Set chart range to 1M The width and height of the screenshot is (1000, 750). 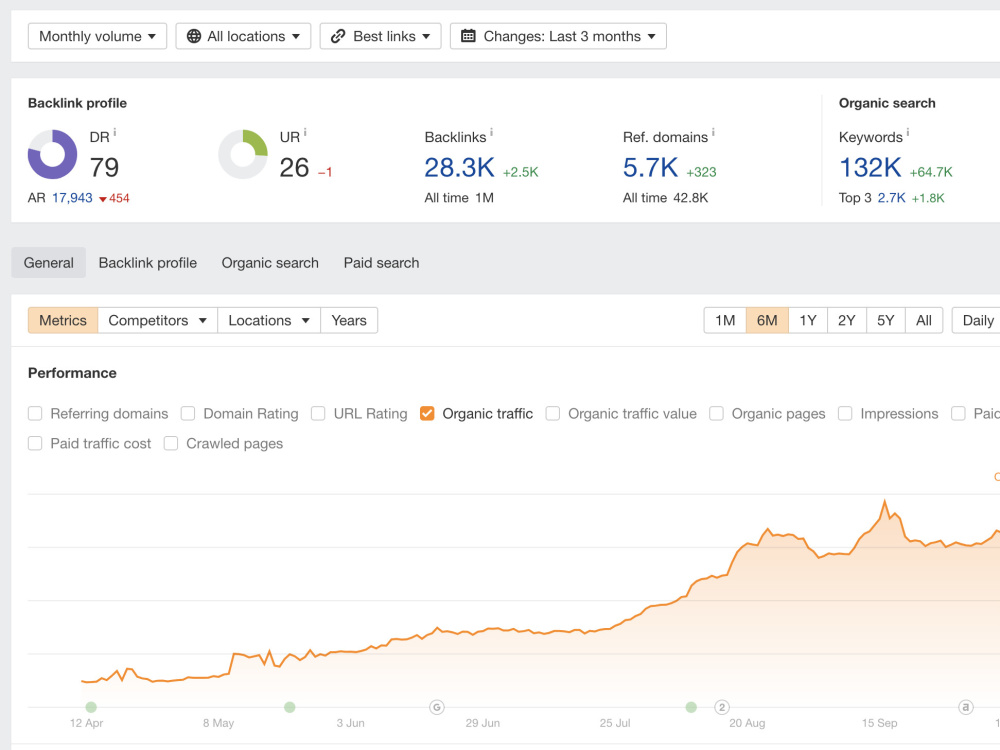pyautogui.click(x=725, y=320)
